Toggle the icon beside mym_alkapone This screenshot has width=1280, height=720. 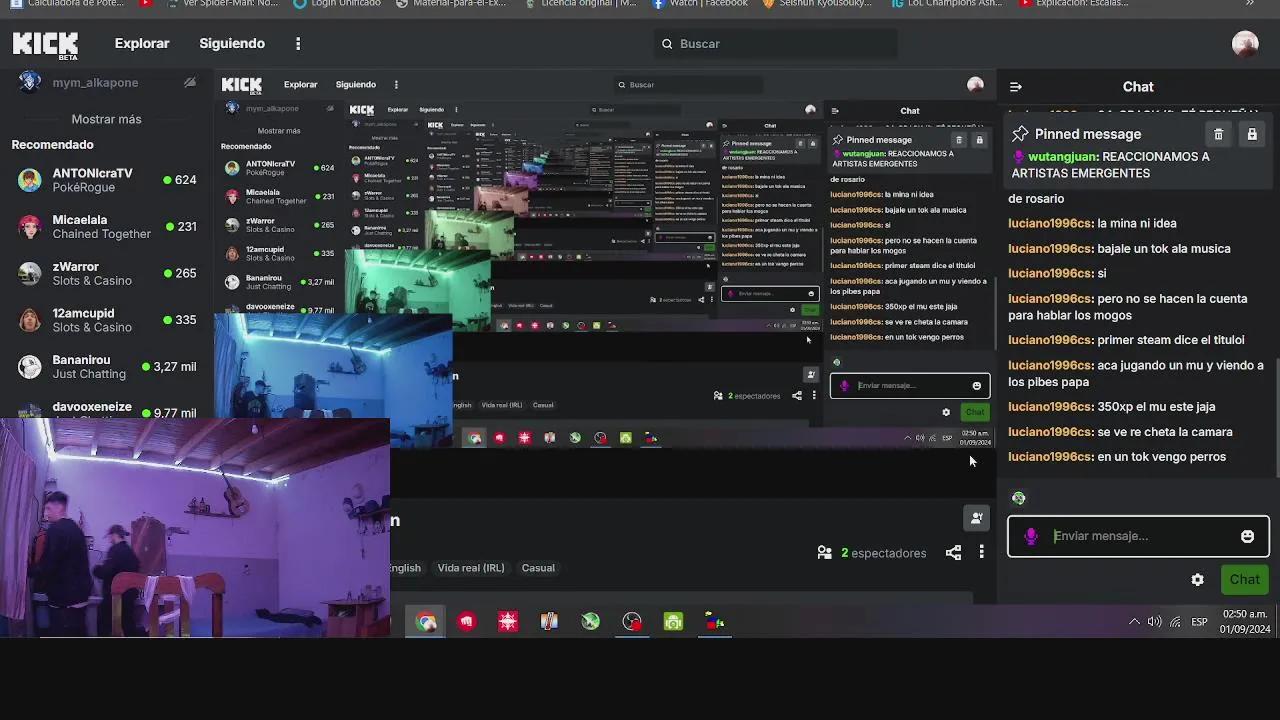point(190,83)
